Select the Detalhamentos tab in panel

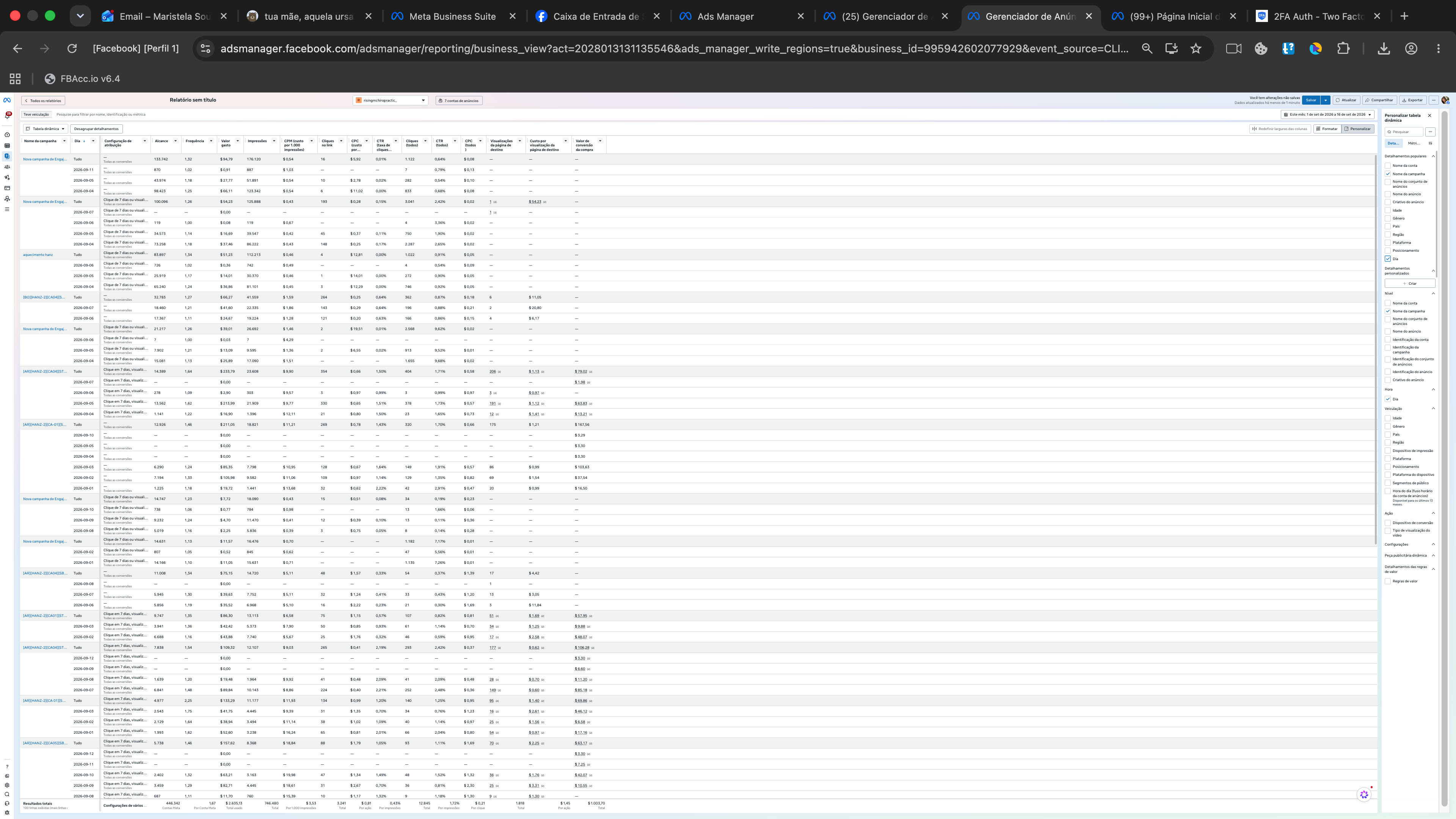(x=1393, y=144)
